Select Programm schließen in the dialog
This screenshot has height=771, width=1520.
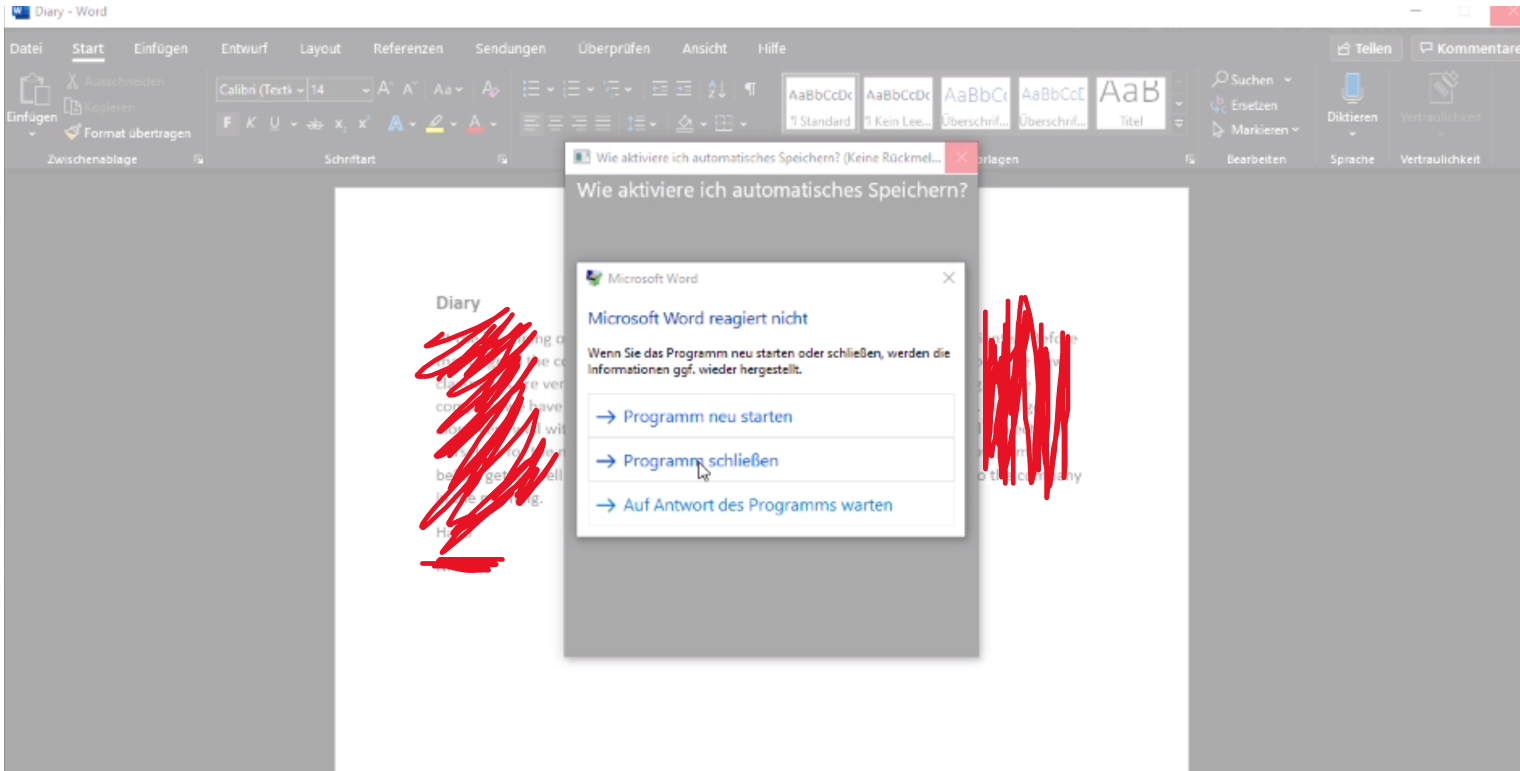tap(771, 460)
